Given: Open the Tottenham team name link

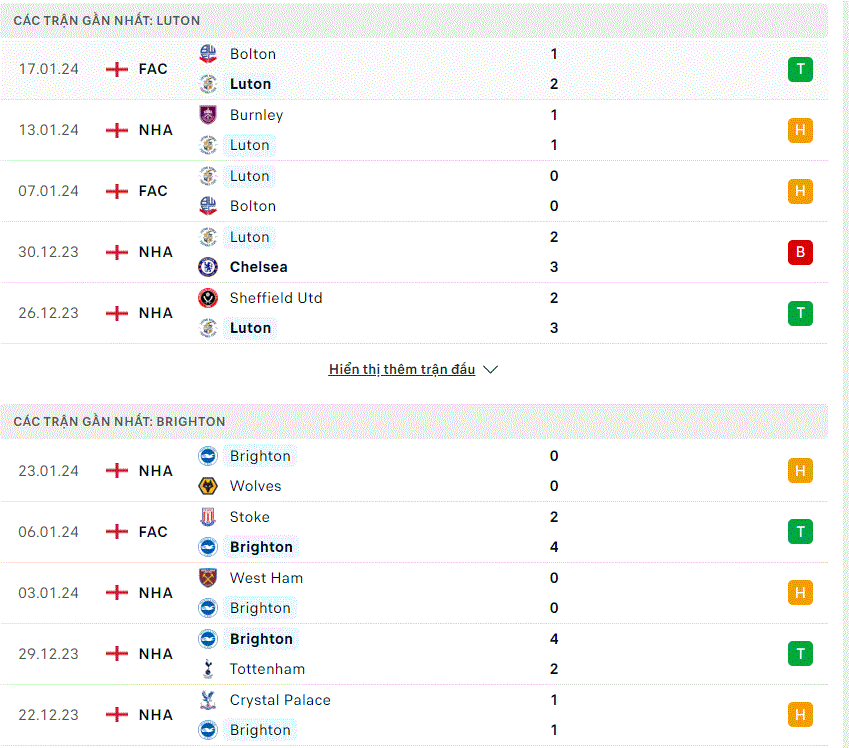Looking at the screenshot, I should (x=267, y=669).
